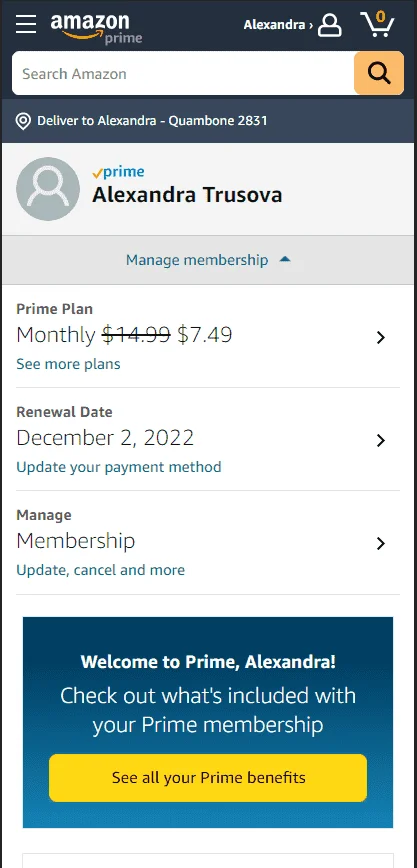
Task: Open Renewal Date chevron arrow
Action: coord(380,440)
